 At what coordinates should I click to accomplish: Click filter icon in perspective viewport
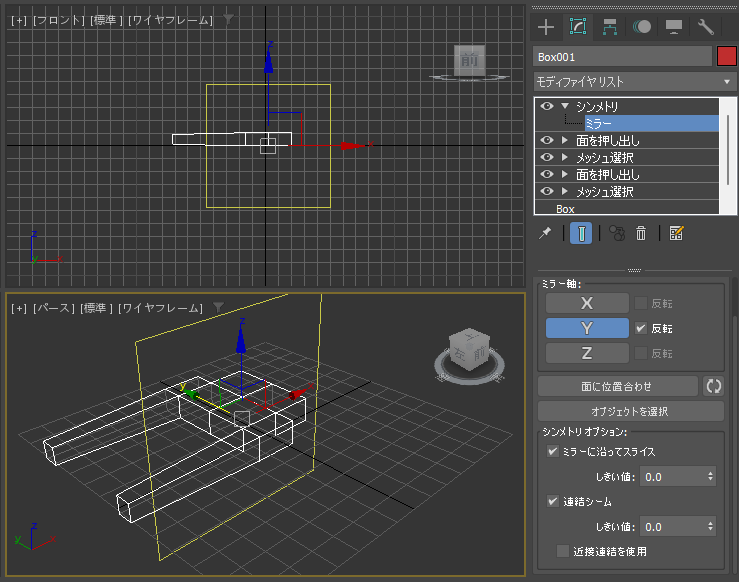pyautogui.click(x=218, y=308)
